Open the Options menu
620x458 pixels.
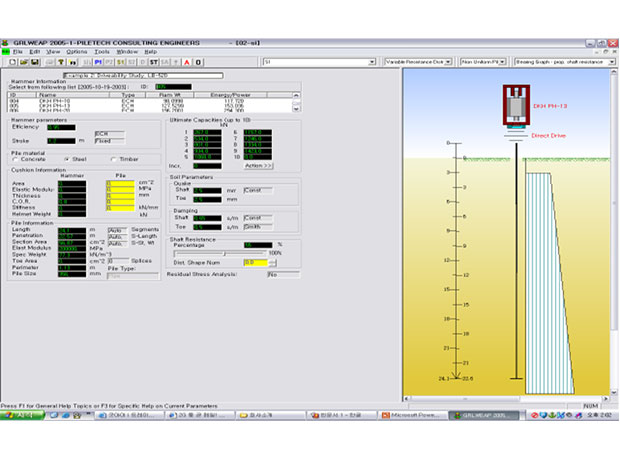[77, 52]
